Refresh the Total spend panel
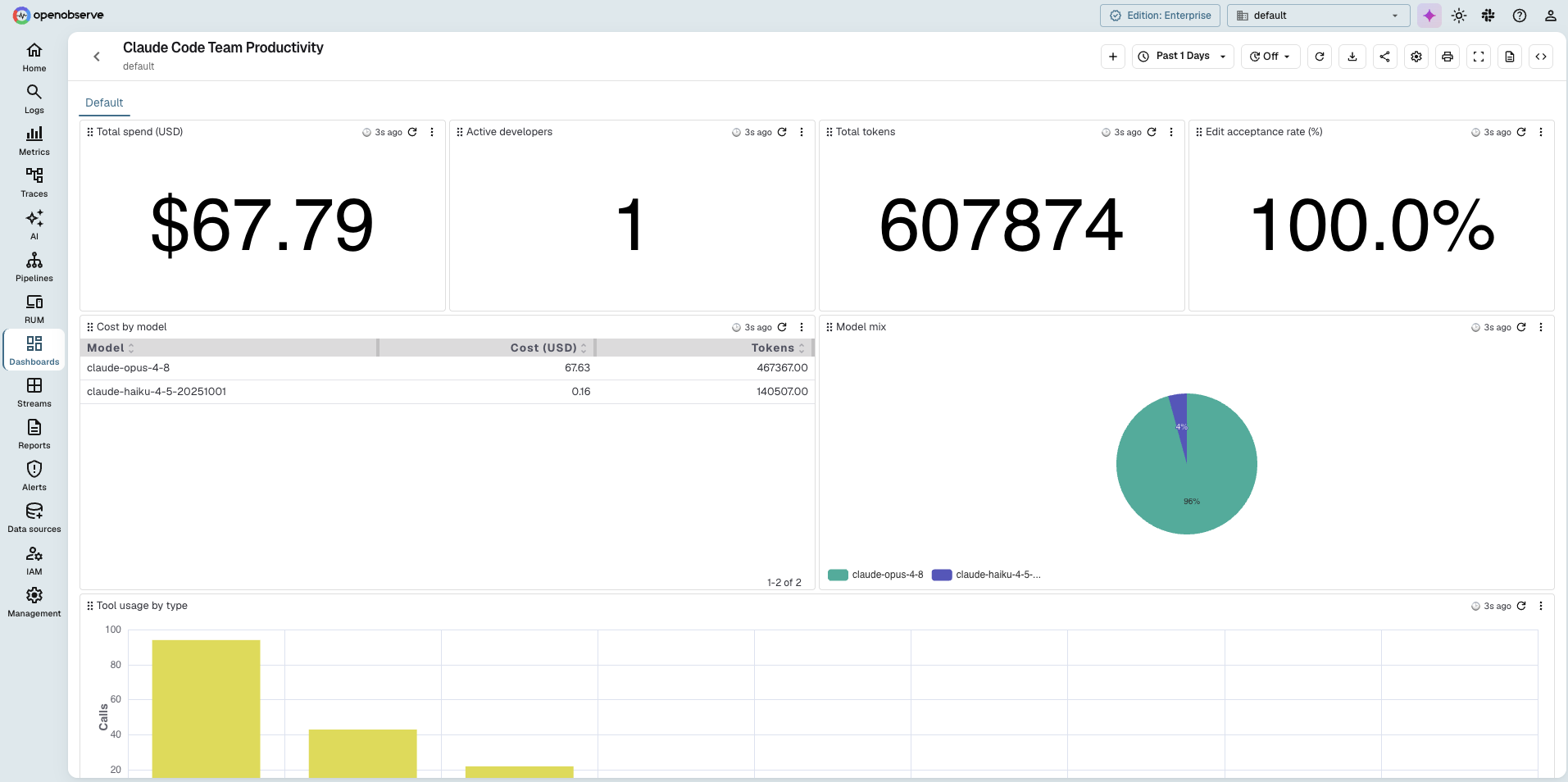The height and width of the screenshot is (782, 1568). [412, 132]
